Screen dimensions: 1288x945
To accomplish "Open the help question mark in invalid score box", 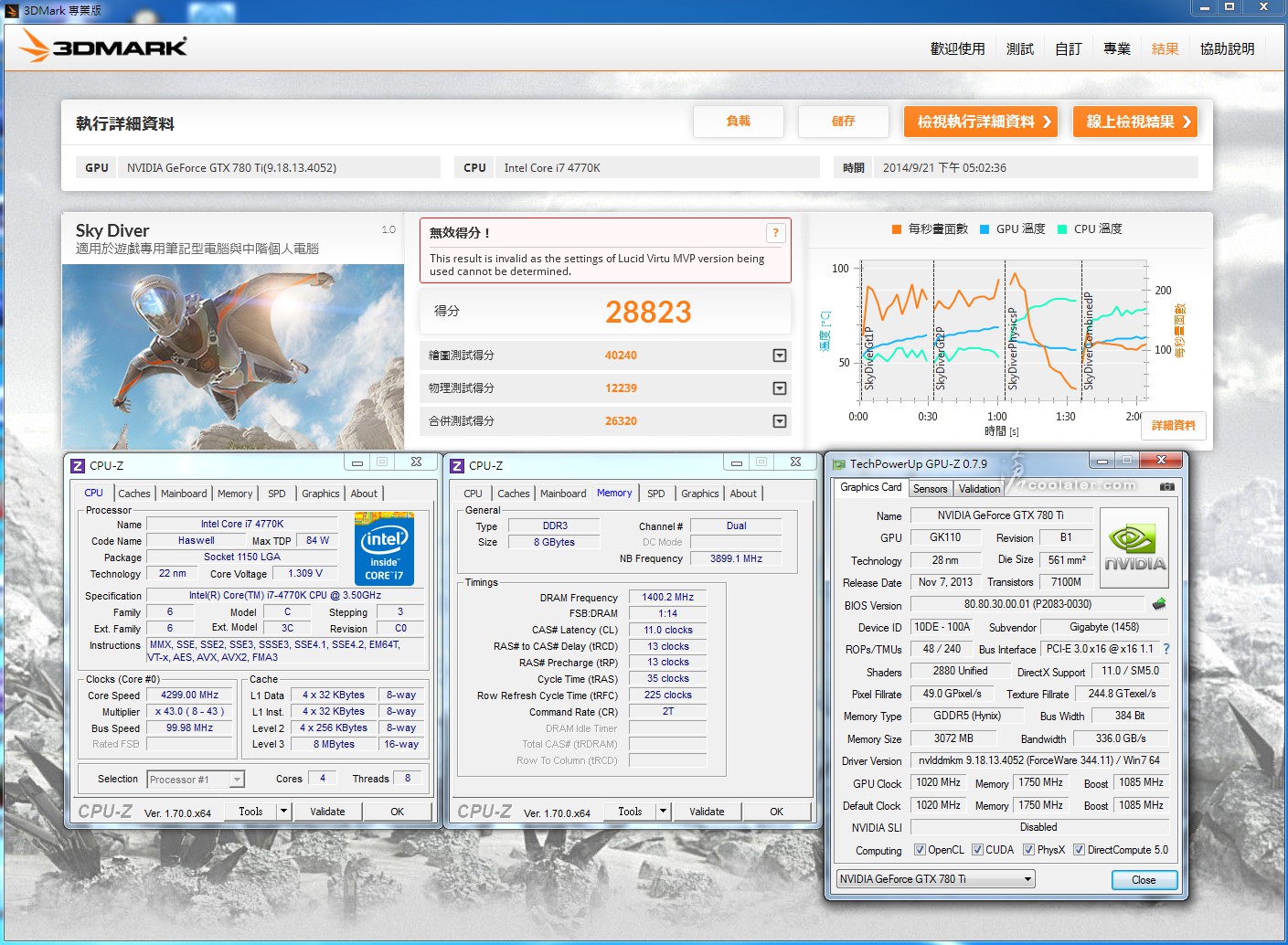I will (x=775, y=233).
